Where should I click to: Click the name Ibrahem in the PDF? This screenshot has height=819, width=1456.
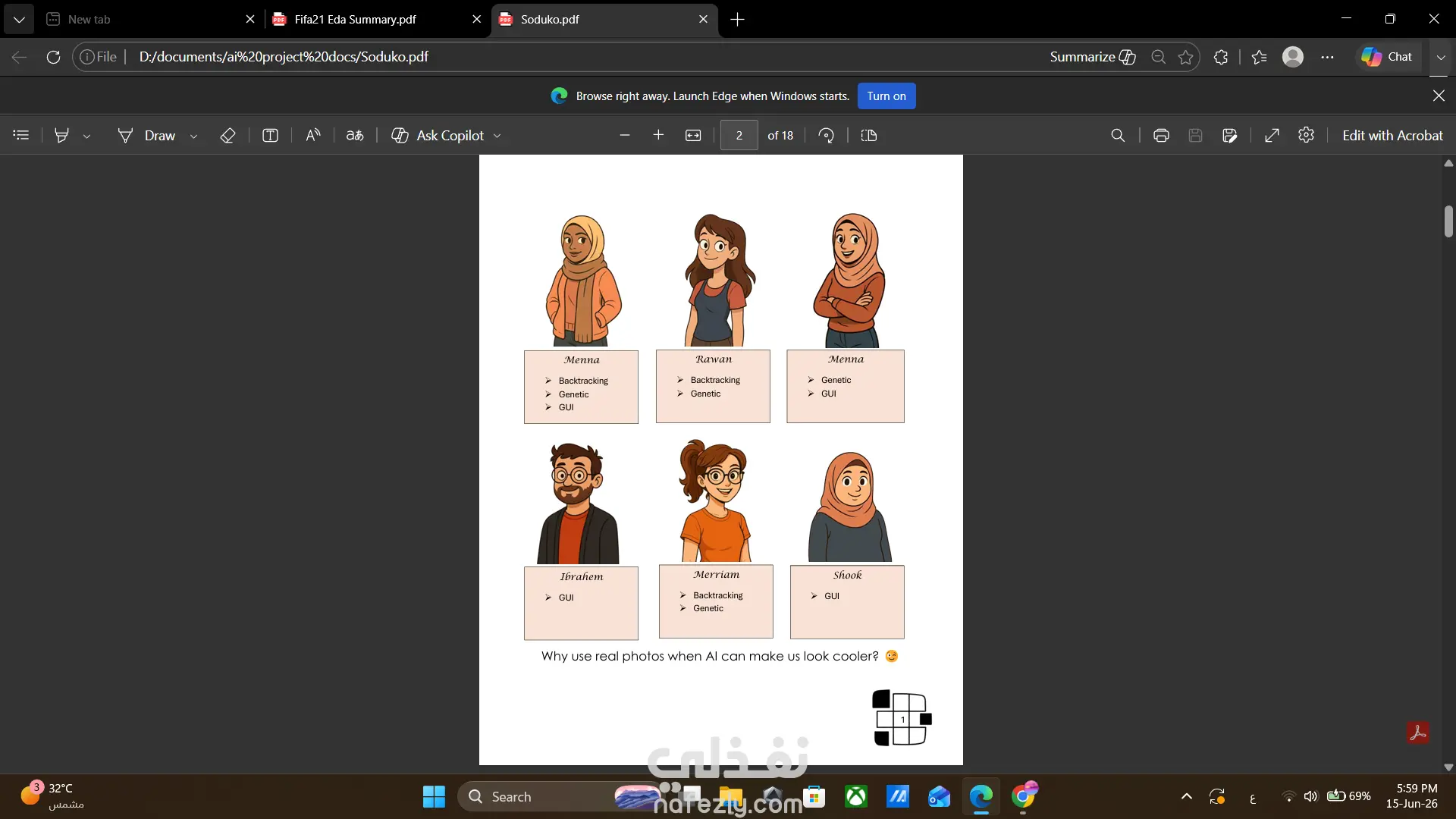582,577
